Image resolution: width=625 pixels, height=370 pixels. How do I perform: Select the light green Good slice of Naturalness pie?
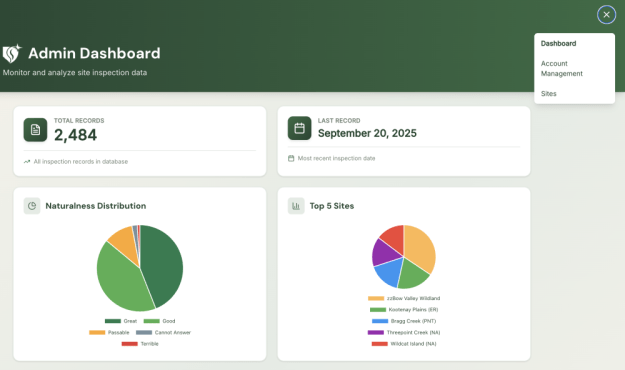pyautogui.click(x=120, y=279)
